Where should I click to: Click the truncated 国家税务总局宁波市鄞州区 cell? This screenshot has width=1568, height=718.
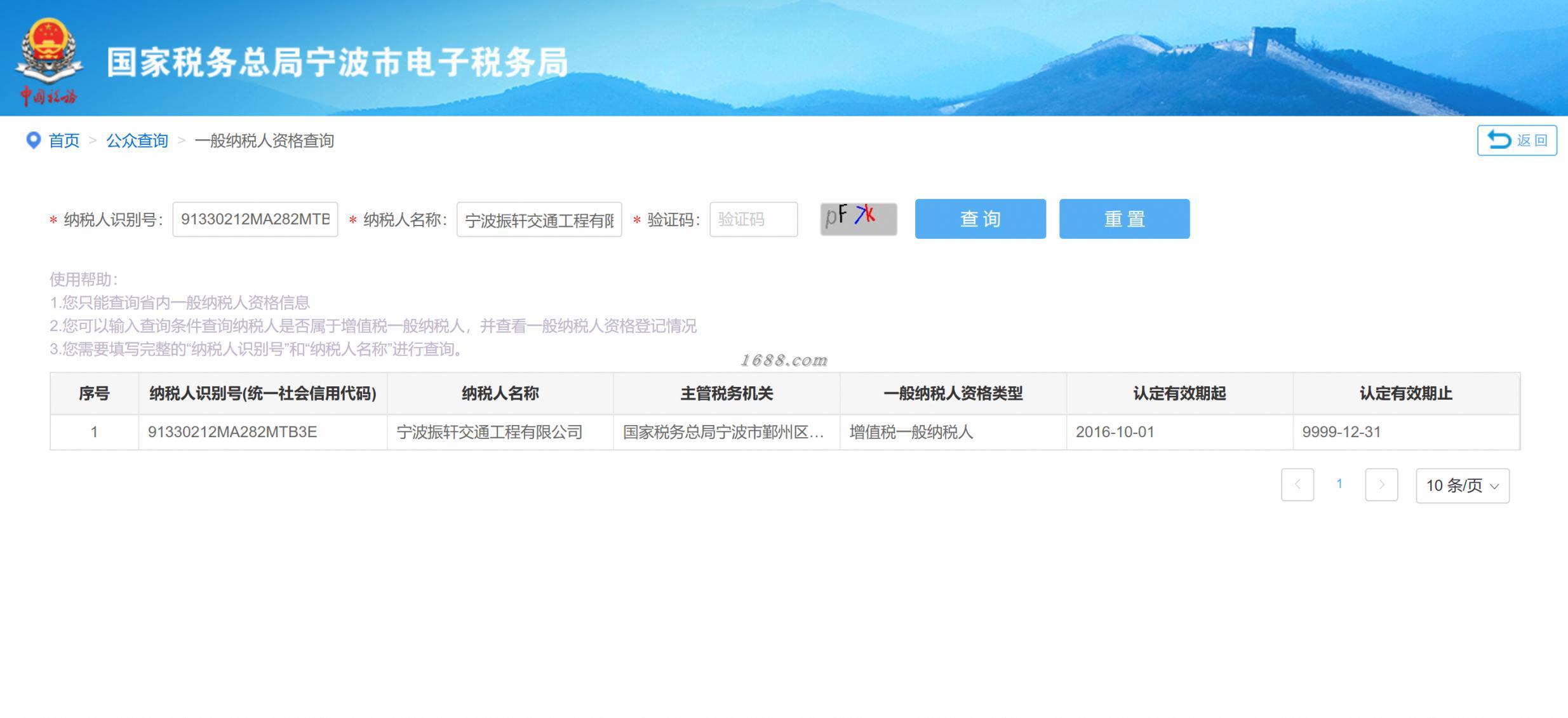(723, 432)
